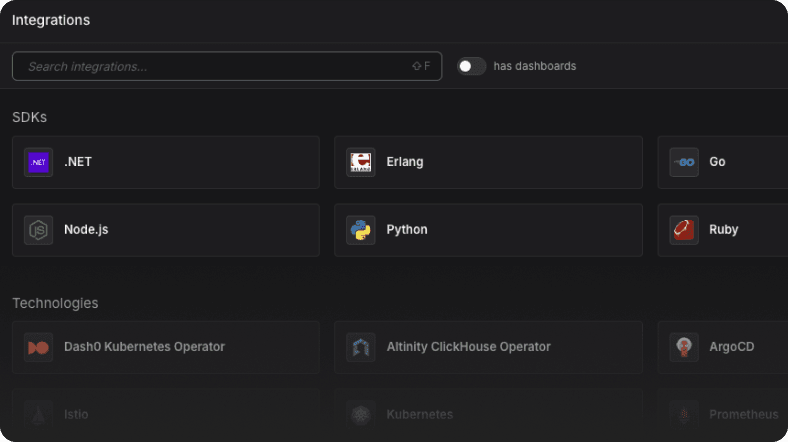Click the SDKs section heading
This screenshot has height=442, width=788.
(x=30, y=117)
